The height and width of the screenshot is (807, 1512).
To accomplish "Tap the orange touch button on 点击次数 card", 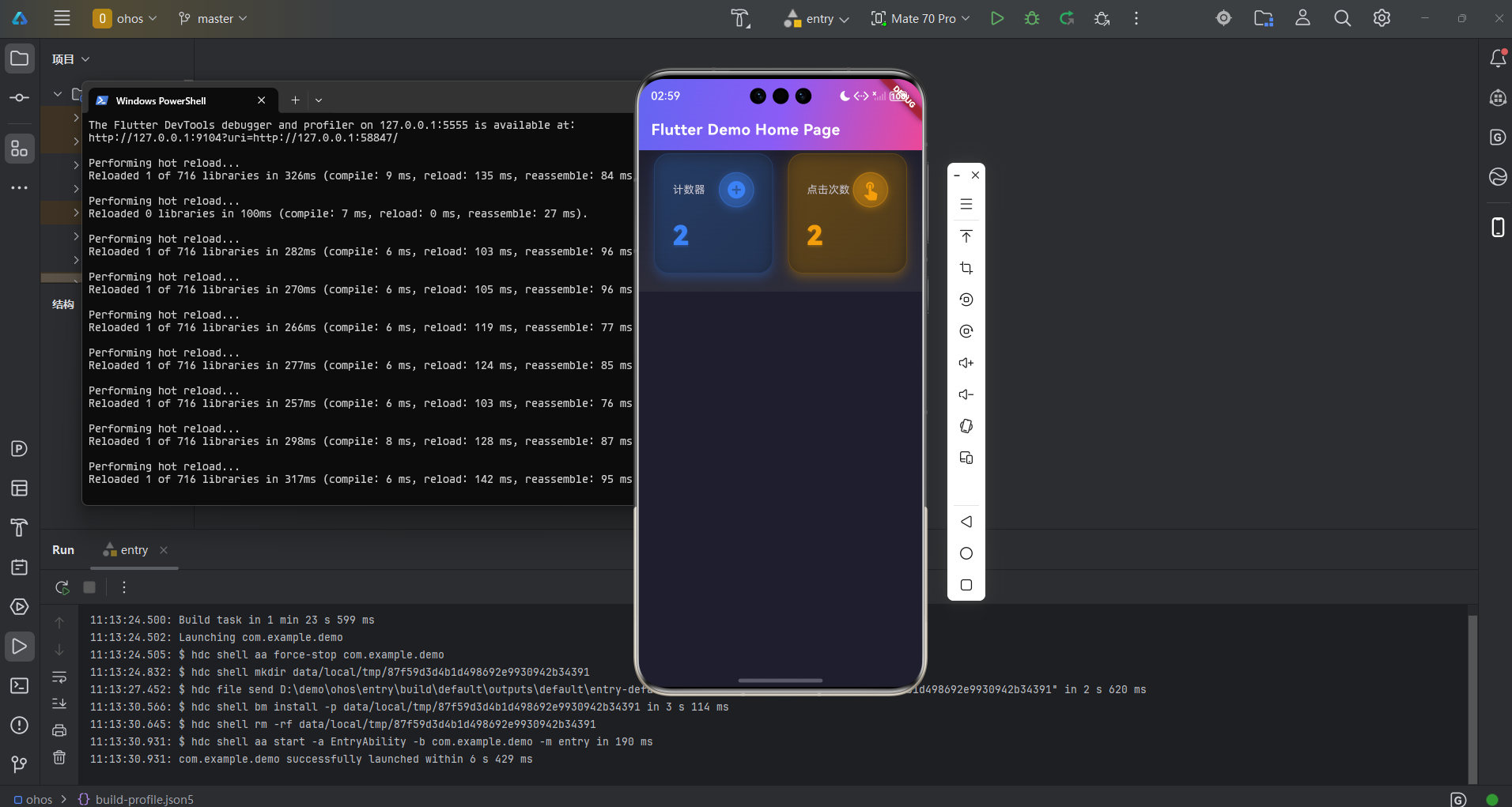I will pos(870,190).
